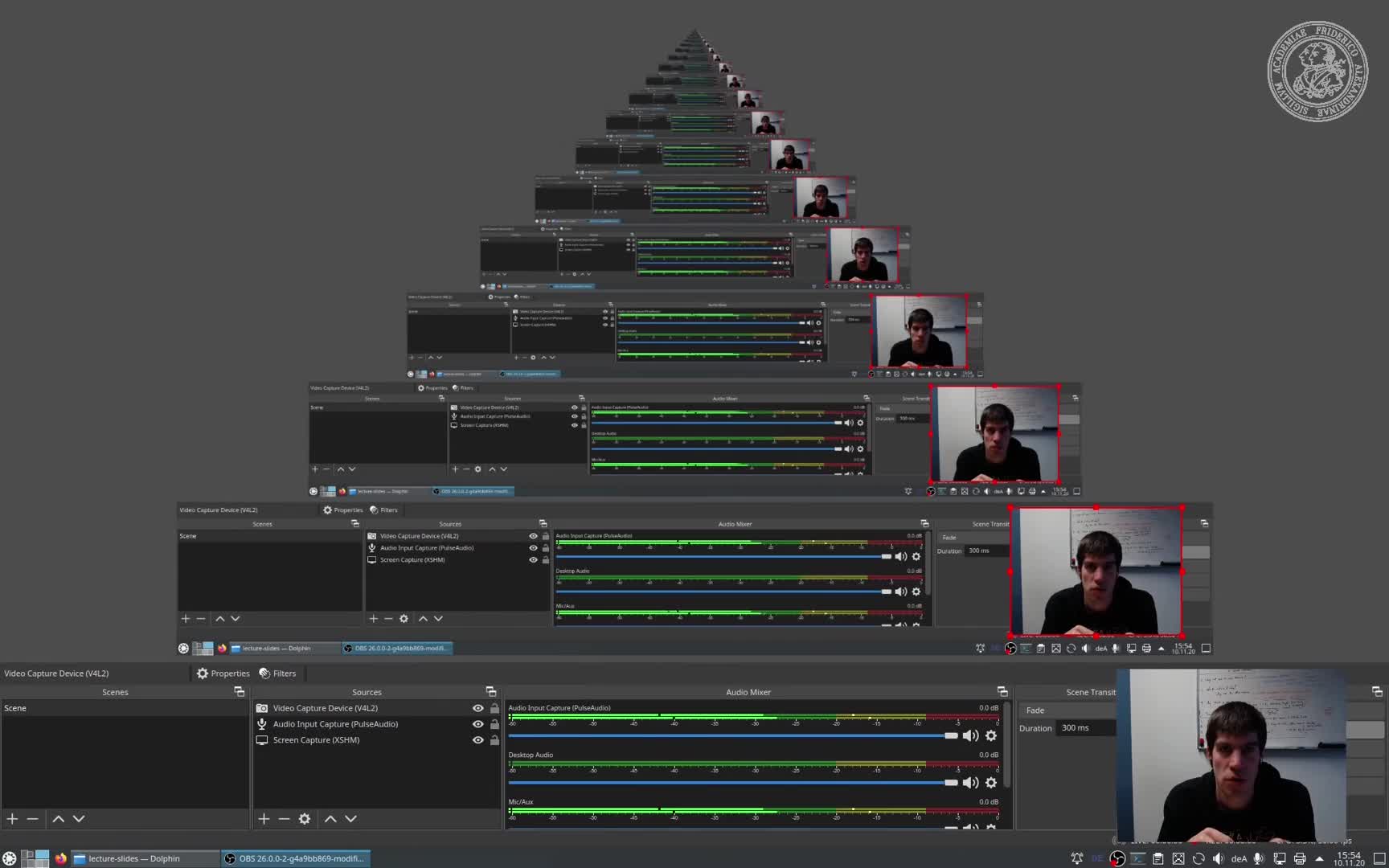This screenshot has width=1389, height=868.
Task: Add a new source using the plus icon
Action: [264, 818]
